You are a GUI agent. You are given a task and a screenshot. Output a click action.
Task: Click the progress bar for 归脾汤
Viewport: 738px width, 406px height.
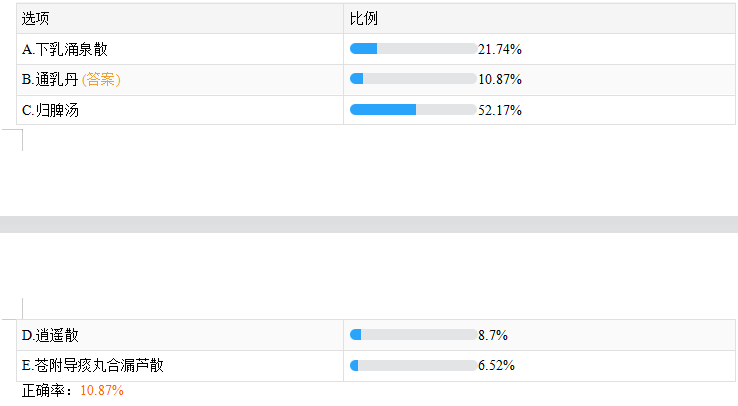click(413, 110)
